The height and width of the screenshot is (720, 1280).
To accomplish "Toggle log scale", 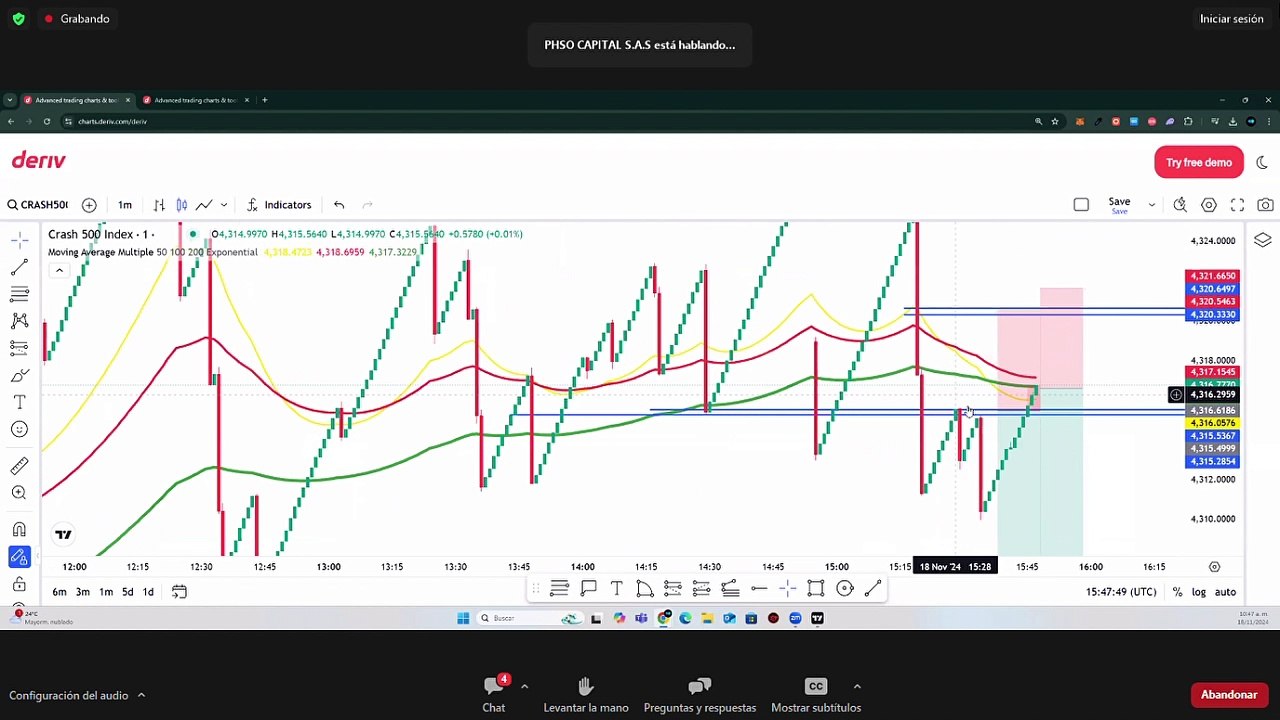I will click(x=1198, y=592).
